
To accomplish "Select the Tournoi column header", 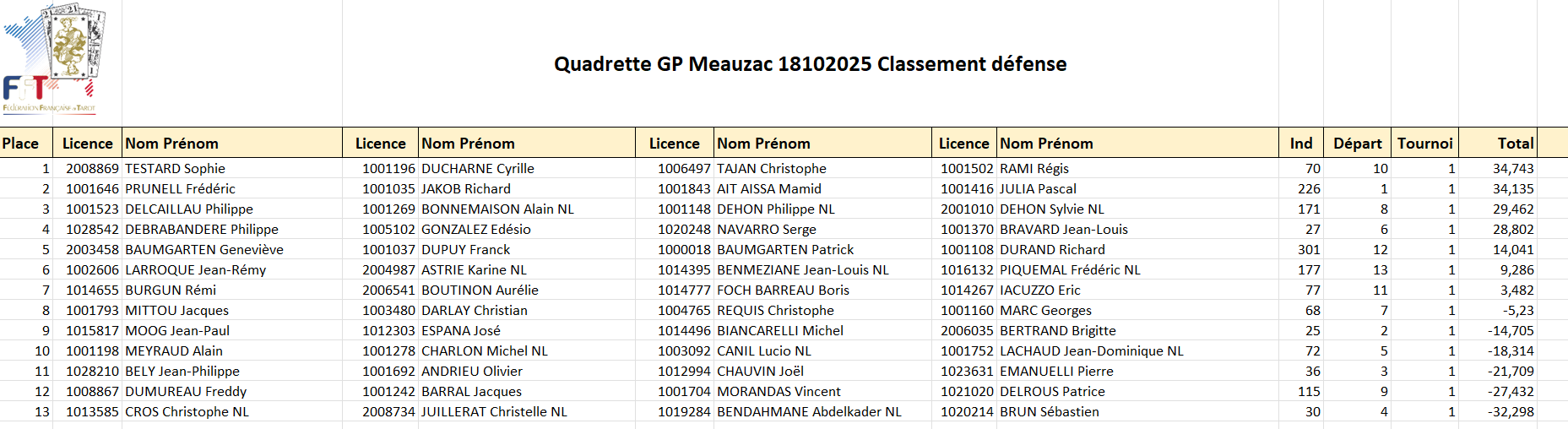I will 1424,144.
